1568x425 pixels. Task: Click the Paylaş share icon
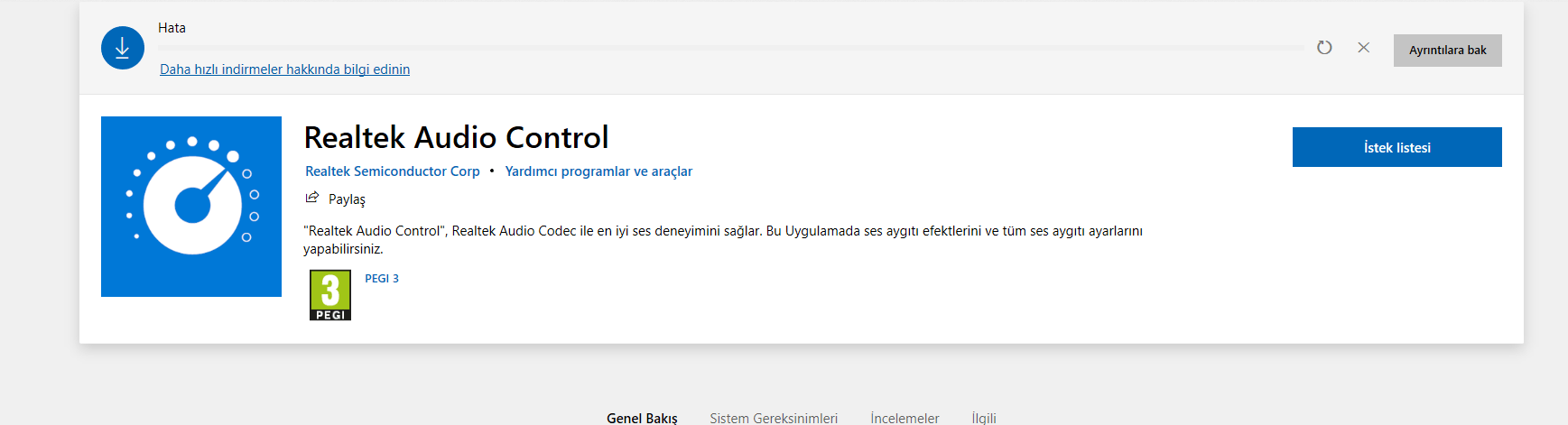point(312,198)
